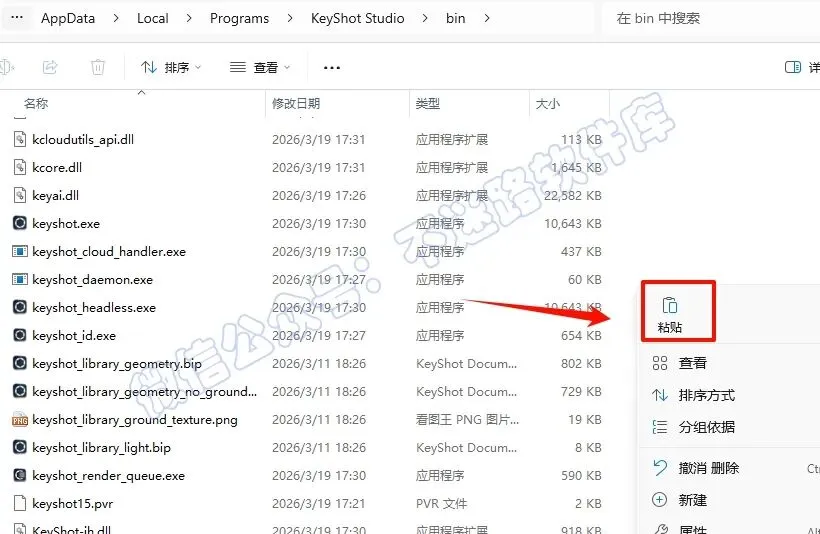Go to KeyShot Studio in the breadcrumb
The image size is (820, 534).
pyautogui.click(x=358, y=18)
